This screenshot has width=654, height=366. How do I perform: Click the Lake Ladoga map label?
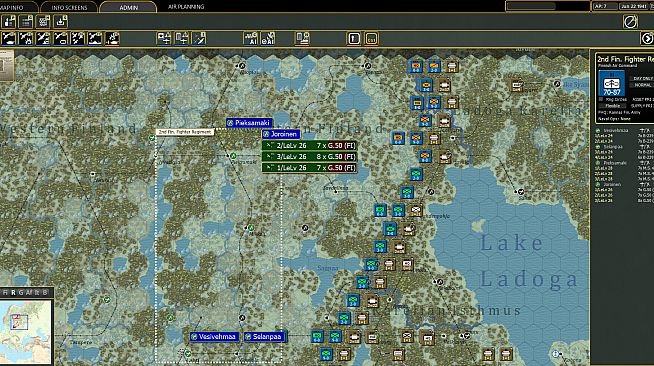529,261
